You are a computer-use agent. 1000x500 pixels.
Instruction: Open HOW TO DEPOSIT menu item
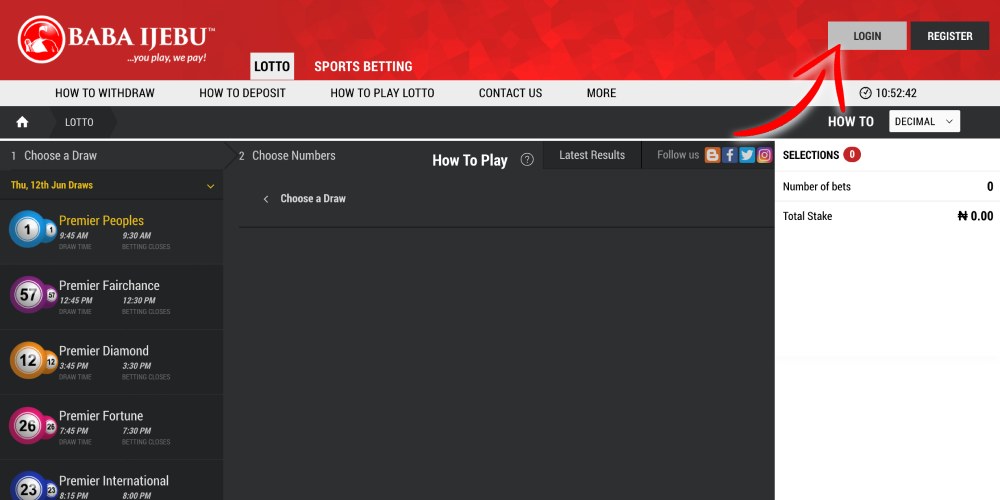[242, 93]
